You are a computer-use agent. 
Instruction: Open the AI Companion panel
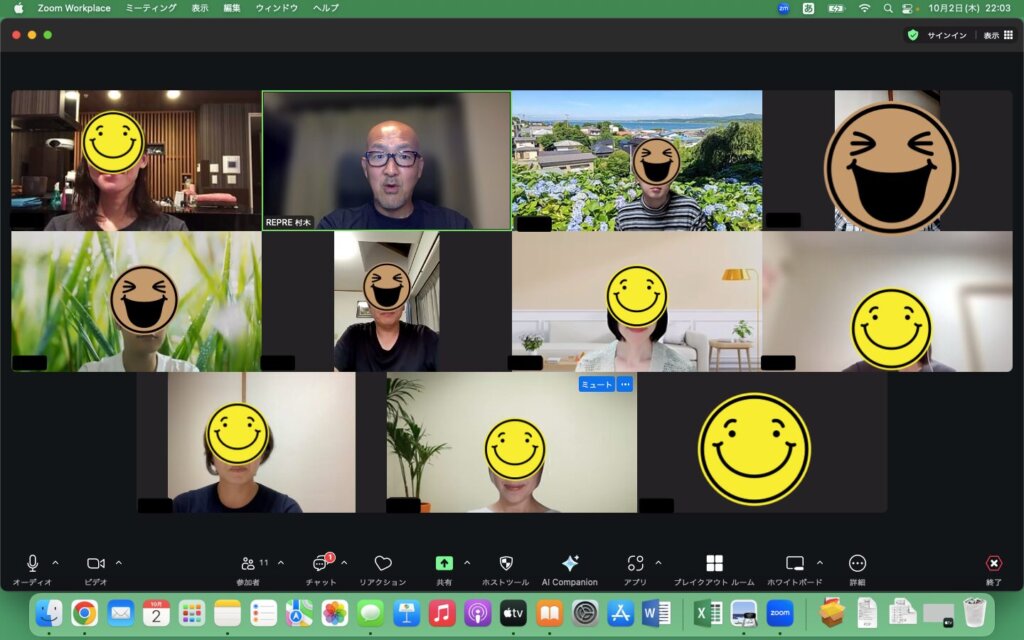tap(569, 564)
